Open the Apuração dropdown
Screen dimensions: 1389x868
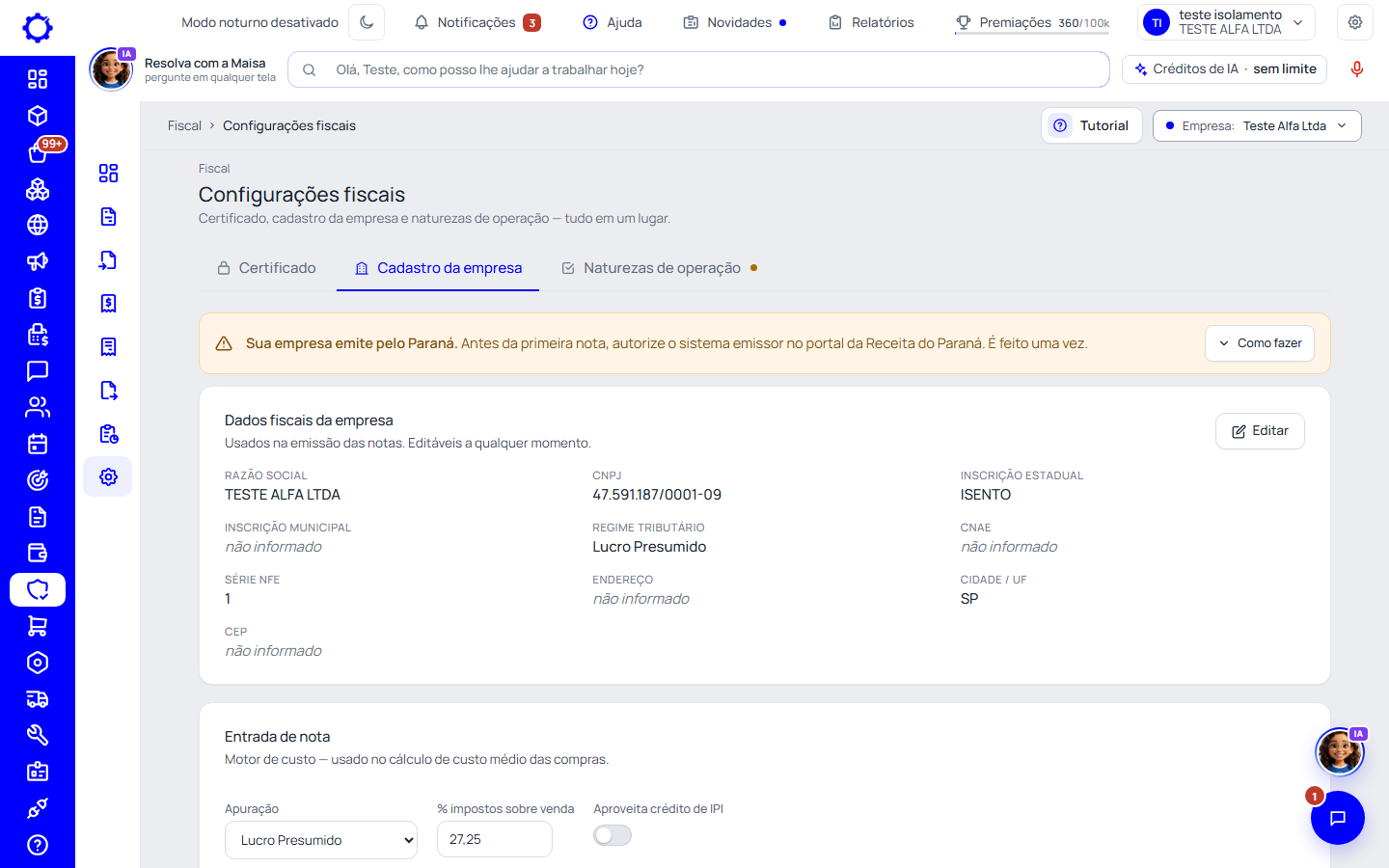tap(321, 840)
